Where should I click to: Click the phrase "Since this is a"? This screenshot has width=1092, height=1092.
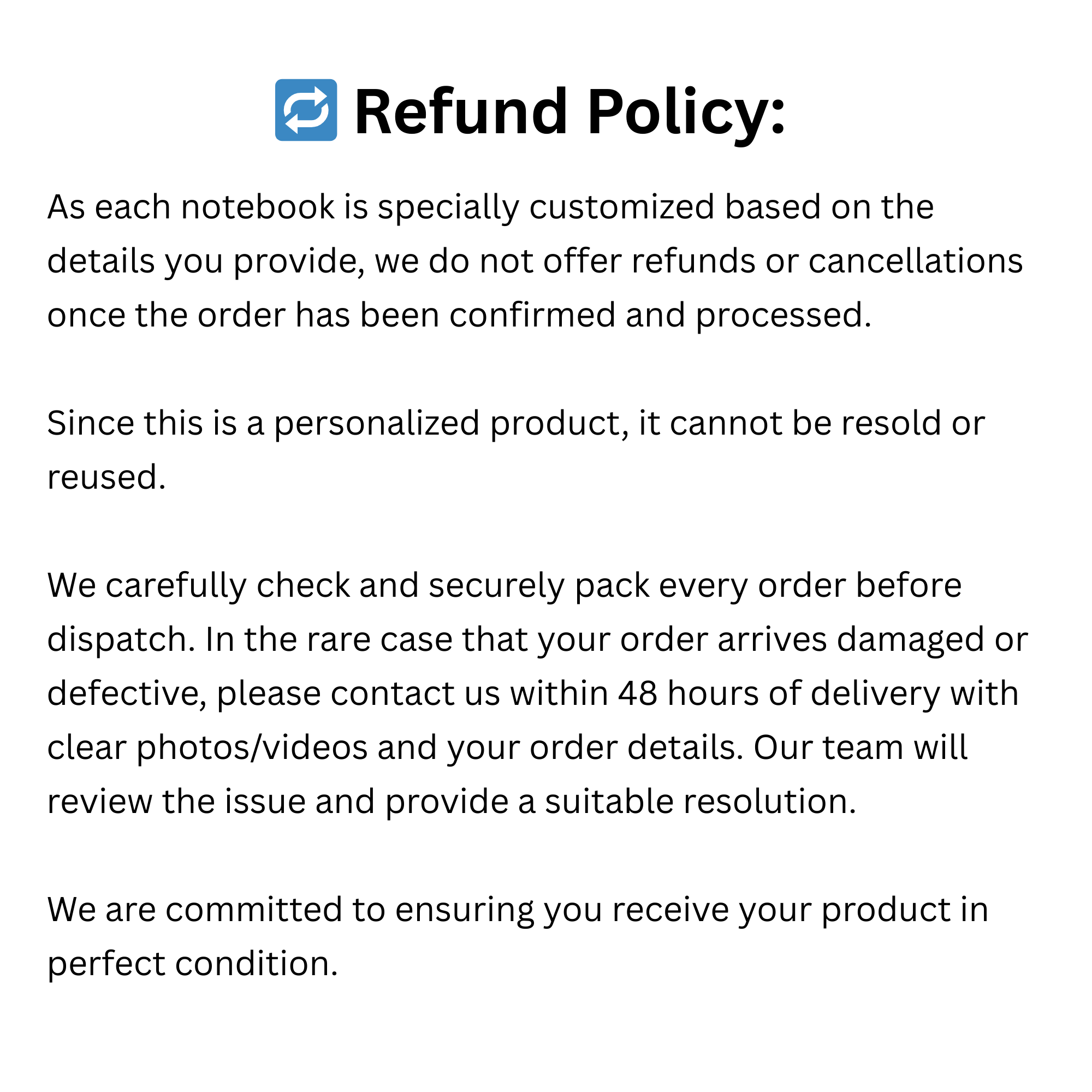156,423
